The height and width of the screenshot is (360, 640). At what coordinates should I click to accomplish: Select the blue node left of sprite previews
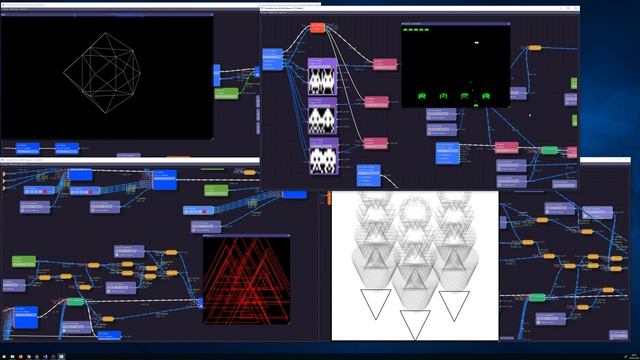click(273, 59)
